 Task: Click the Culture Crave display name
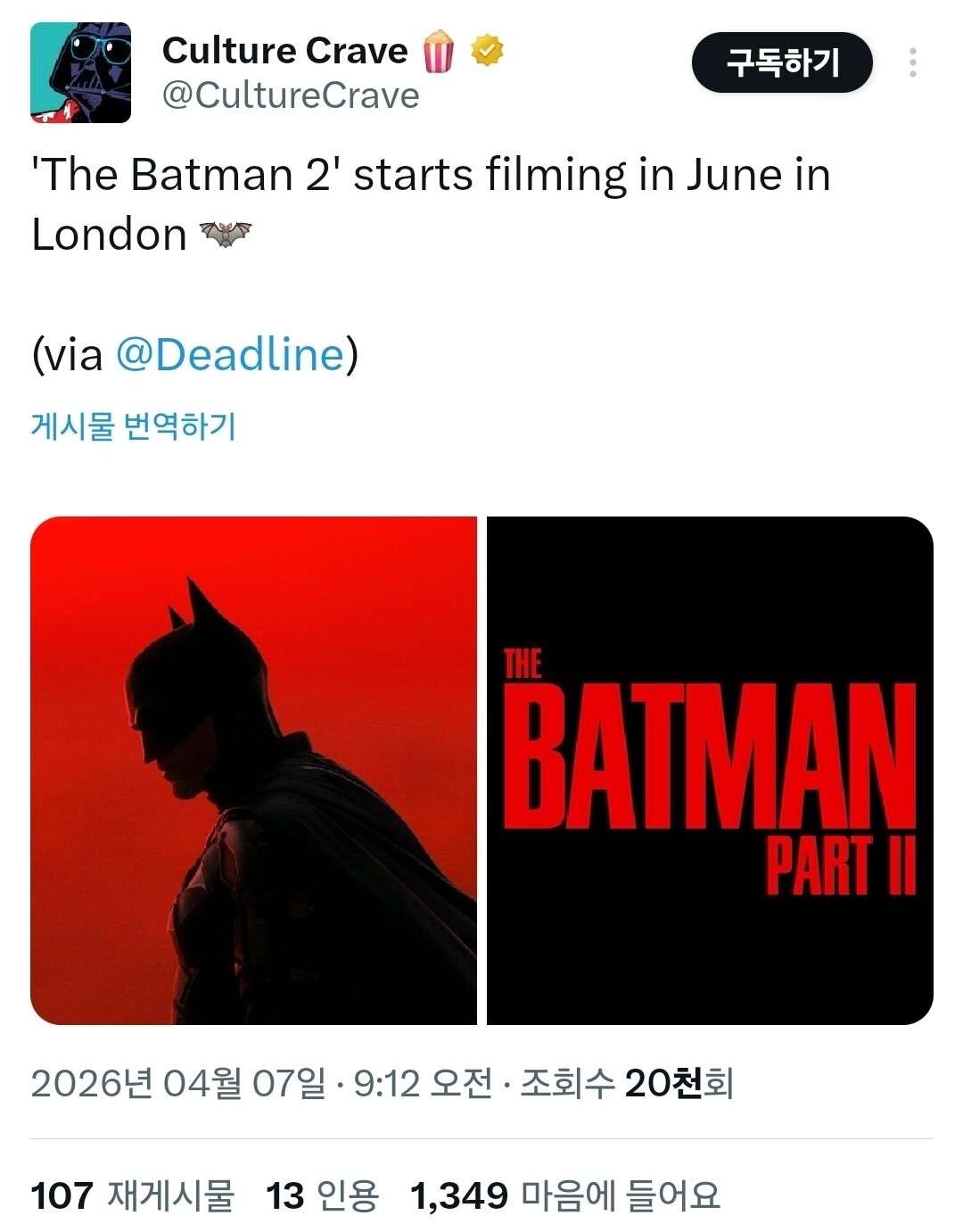pos(284,51)
